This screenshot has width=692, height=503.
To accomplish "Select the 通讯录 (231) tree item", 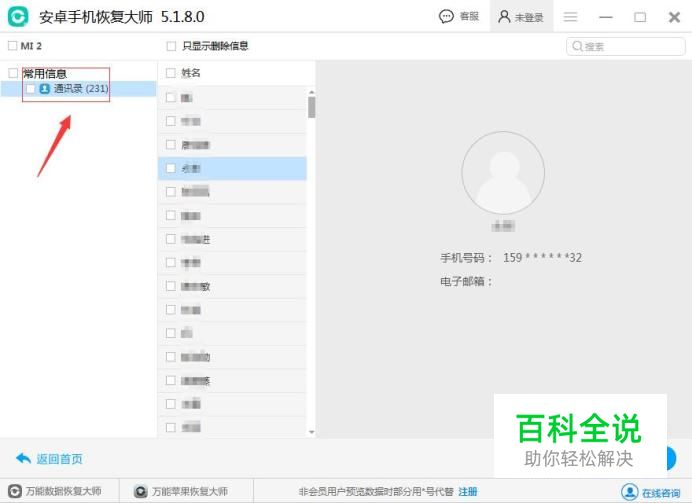I will coord(81,89).
